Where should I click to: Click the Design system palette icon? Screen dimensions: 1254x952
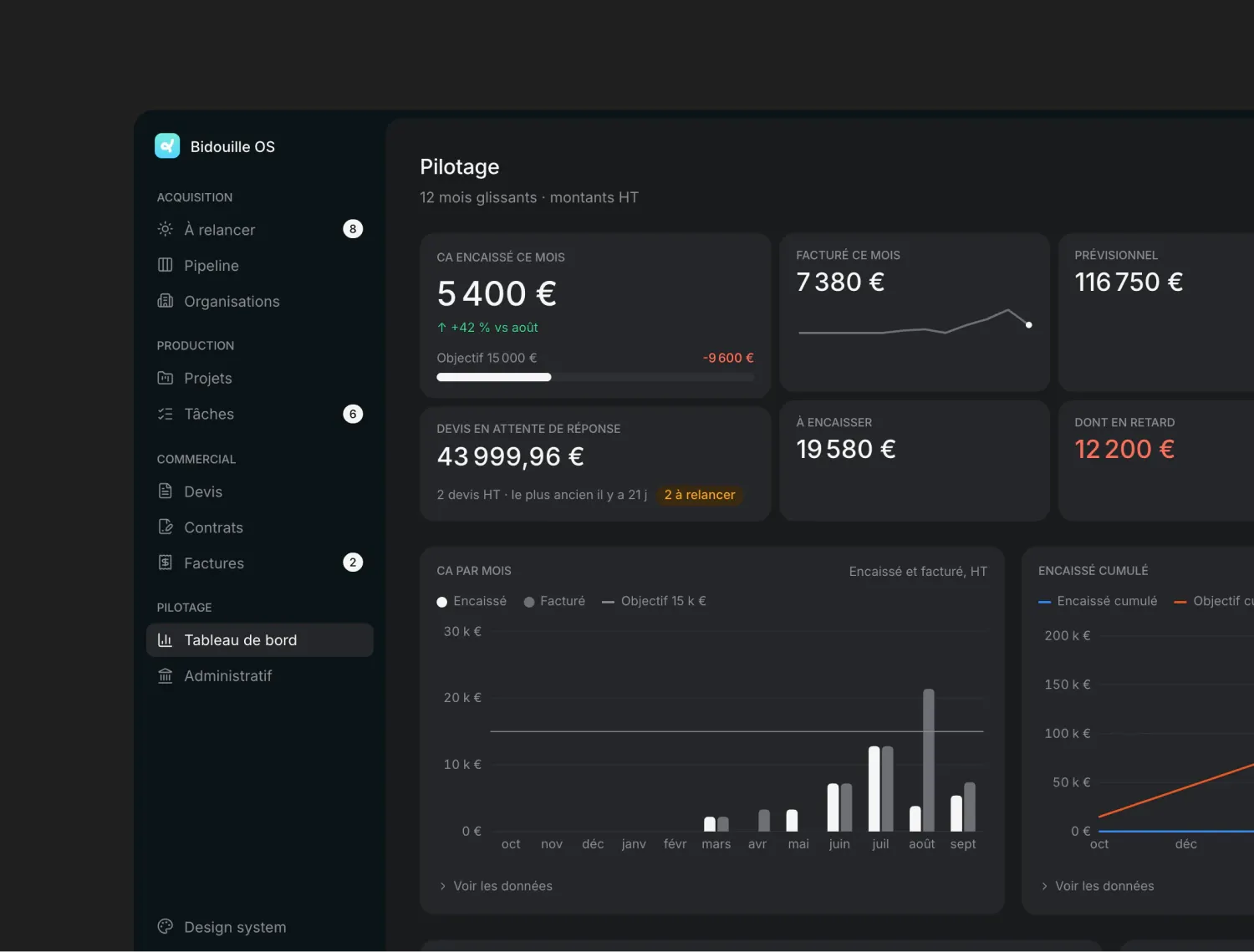point(166,926)
